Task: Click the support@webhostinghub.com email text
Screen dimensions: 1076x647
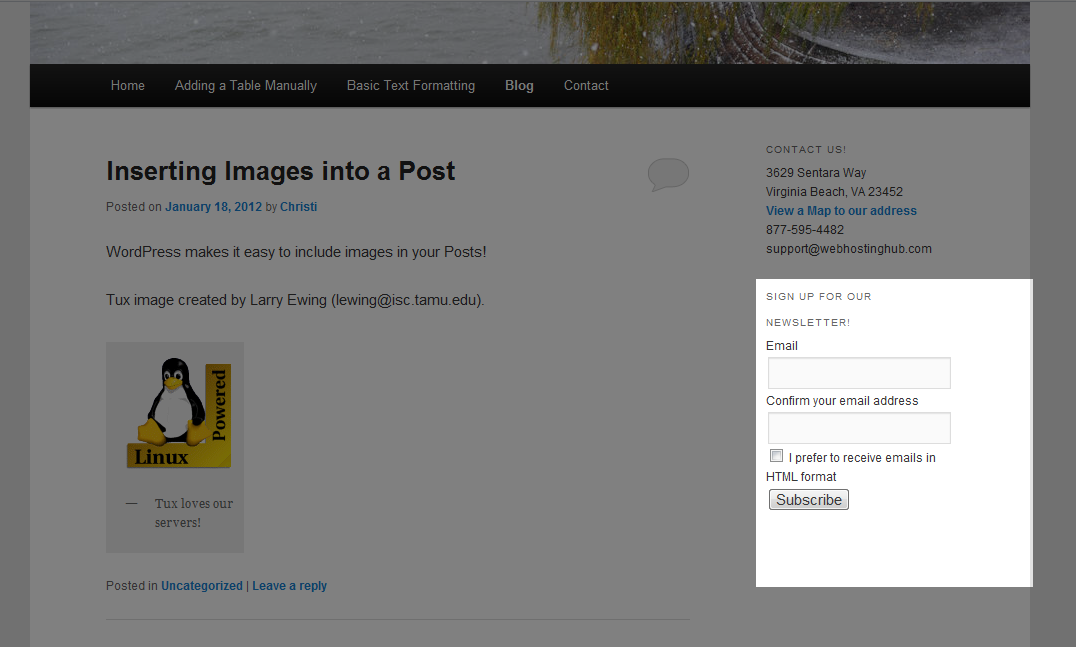Action: [x=848, y=249]
